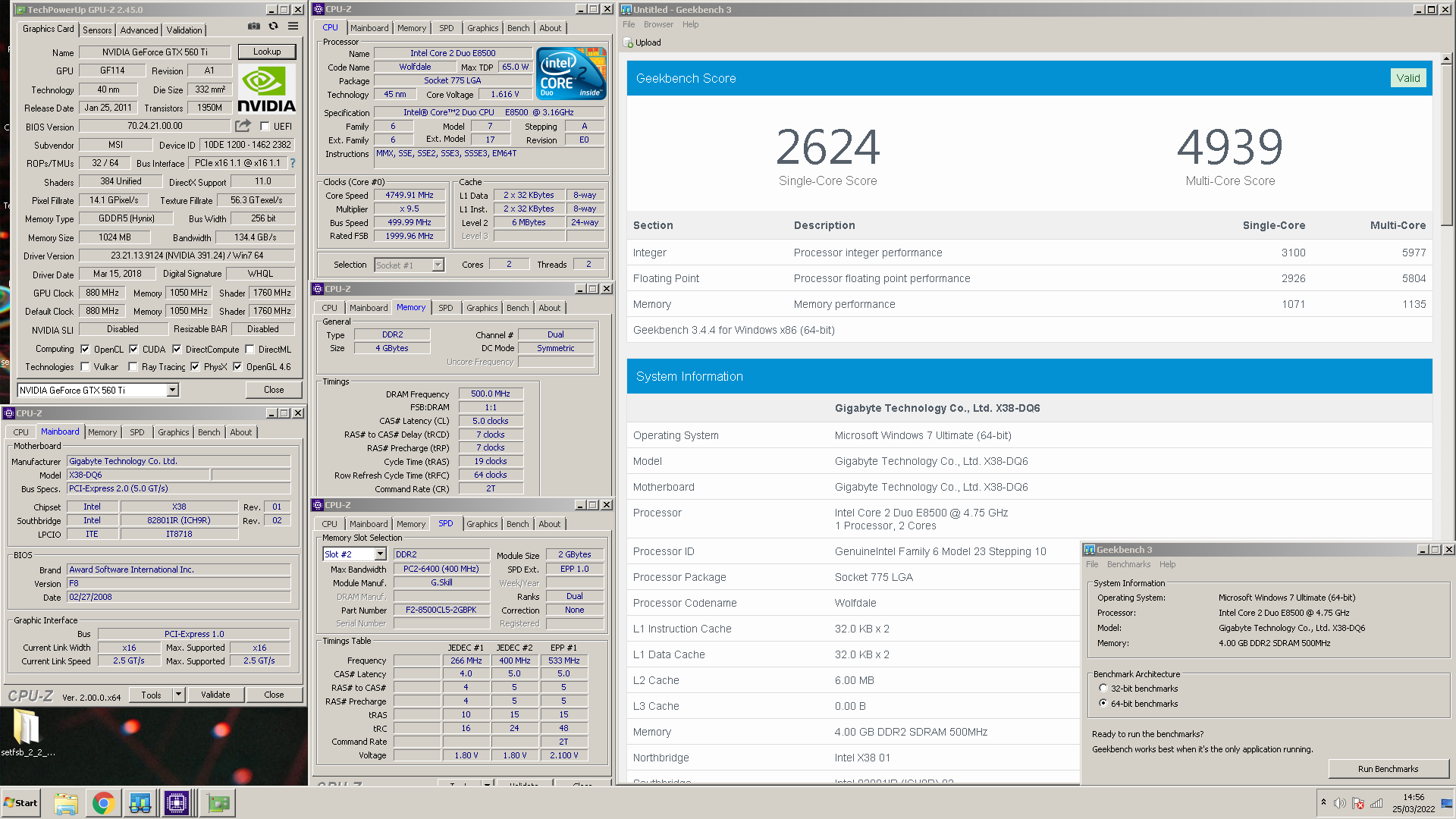Toggle the OpenCL checkbox
The width and height of the screenshot is (1456, 819).
pos(86,350)
